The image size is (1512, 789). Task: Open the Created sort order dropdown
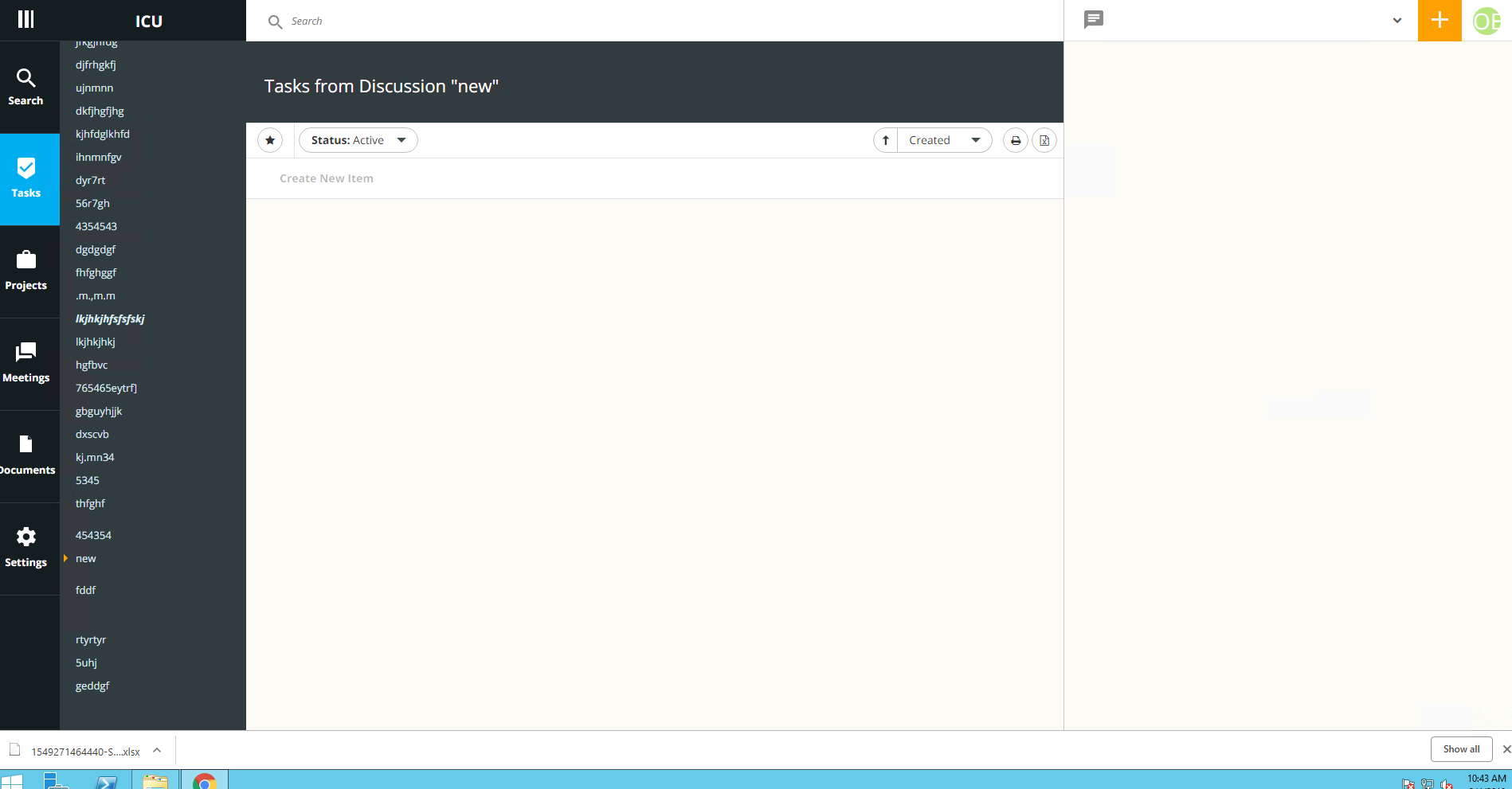(x=944, y=139)
